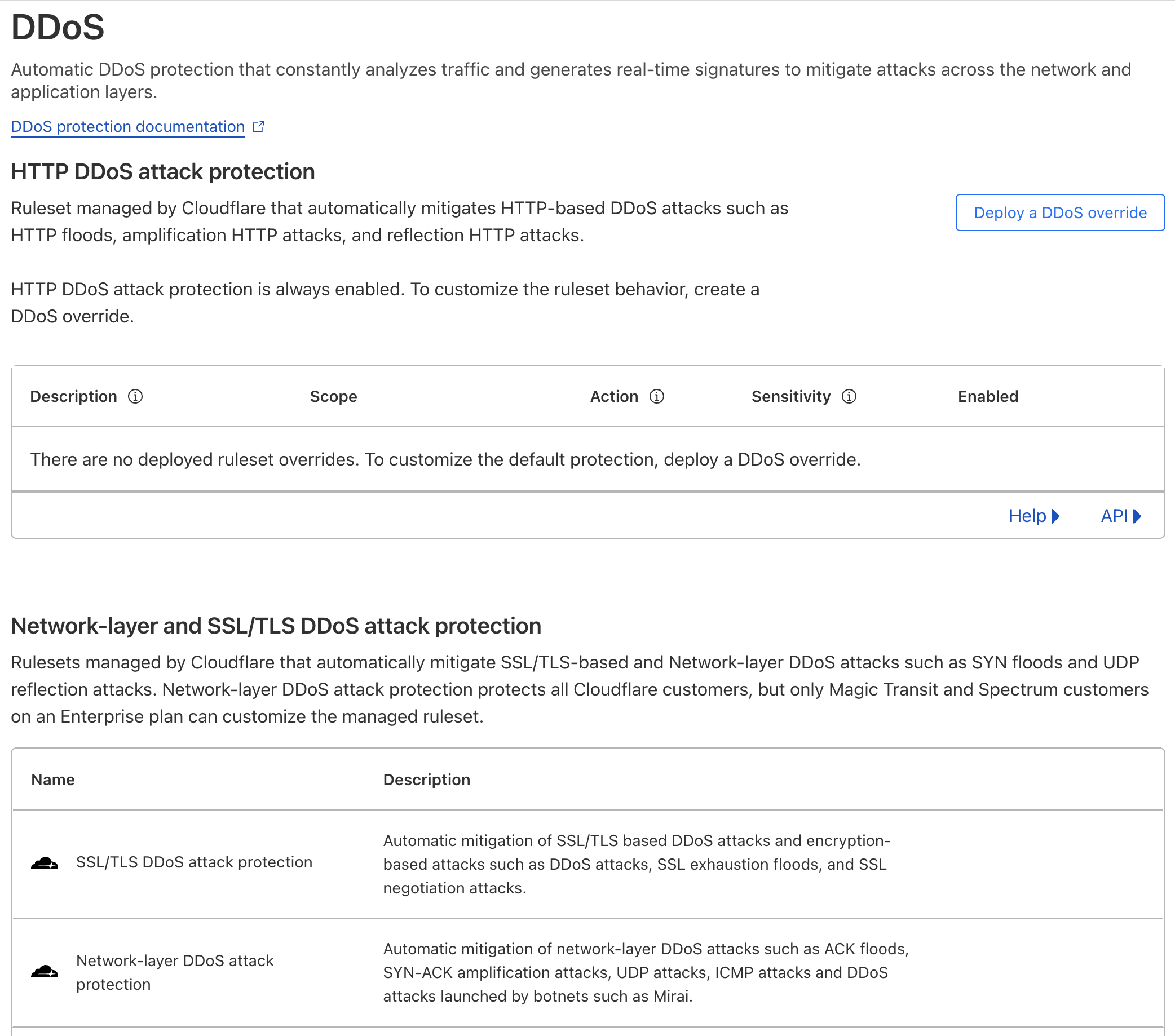
Task: Click the Network-layer and SSL/TLS DDoS attack protection heading
Action: pos(276,626)
